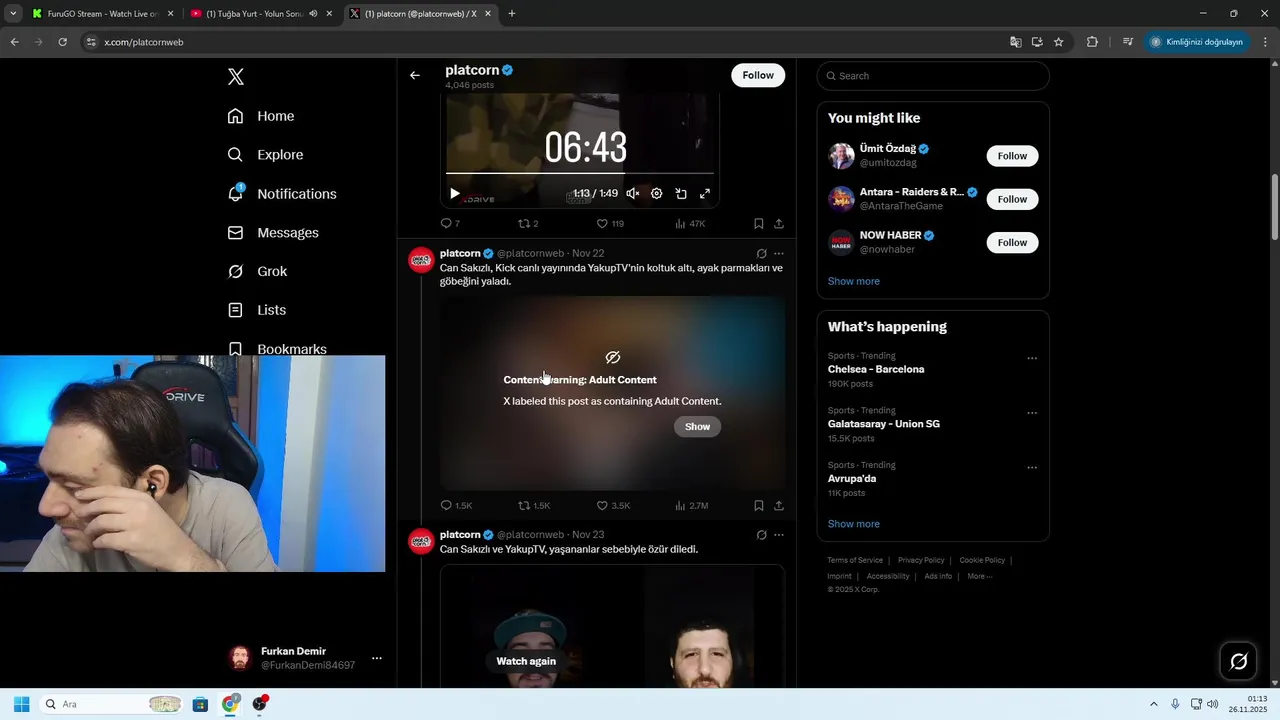Image resolution: width=1280 pixels, height=720 pixels.
Task: Click the search input field
Action: click(933, 76)
